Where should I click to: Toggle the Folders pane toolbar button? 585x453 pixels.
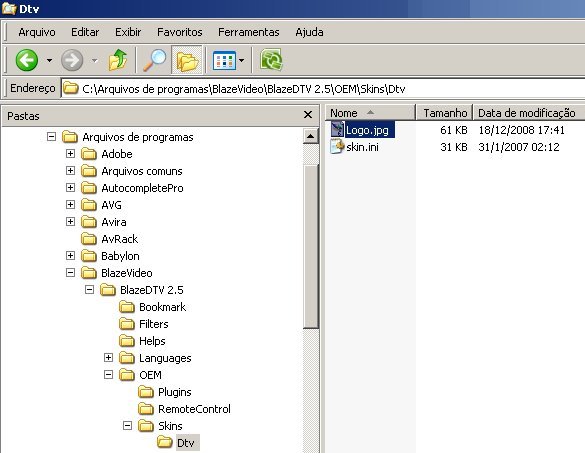[187, 60]
